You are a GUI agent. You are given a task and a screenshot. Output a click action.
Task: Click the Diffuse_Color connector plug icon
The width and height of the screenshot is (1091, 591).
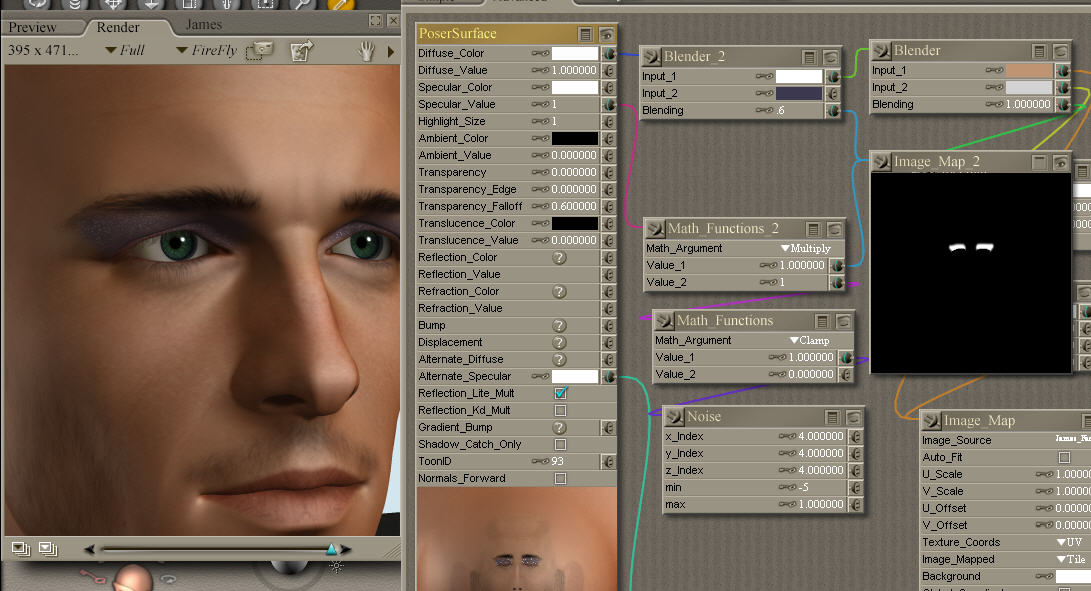[x=608, y=54]
